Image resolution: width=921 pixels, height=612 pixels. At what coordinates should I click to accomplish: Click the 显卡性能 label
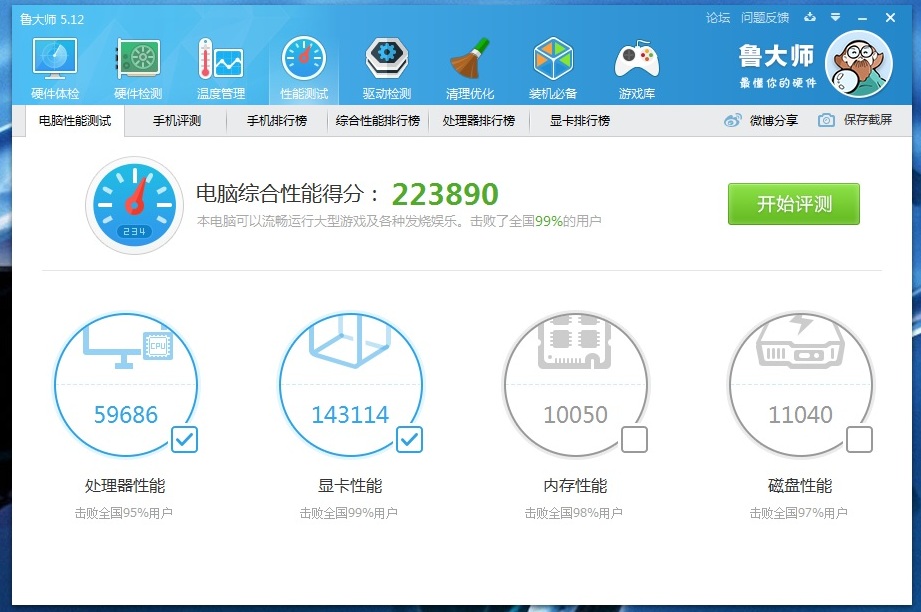350,486
